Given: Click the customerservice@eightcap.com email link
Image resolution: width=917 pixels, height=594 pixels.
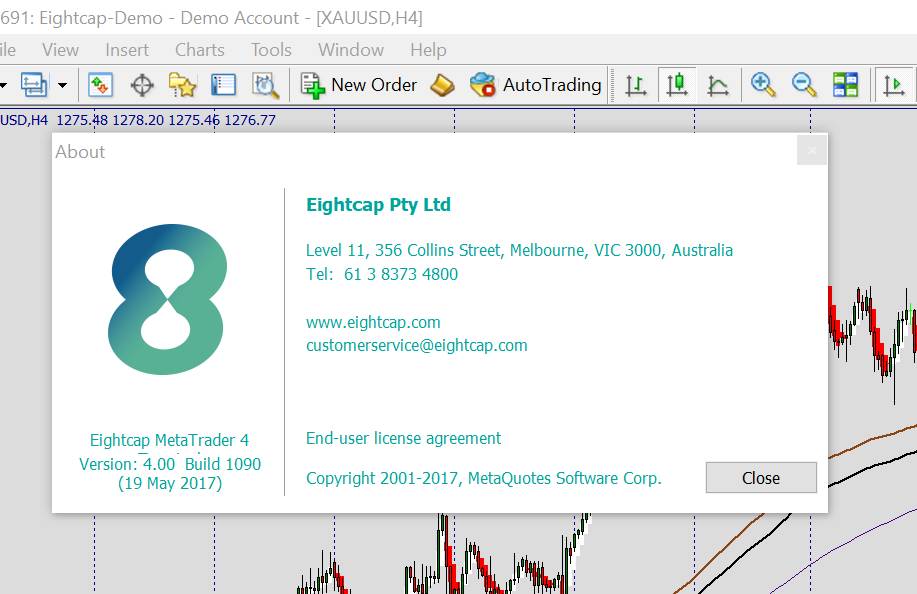Looking at the screenshot, I should coord(416,346).
